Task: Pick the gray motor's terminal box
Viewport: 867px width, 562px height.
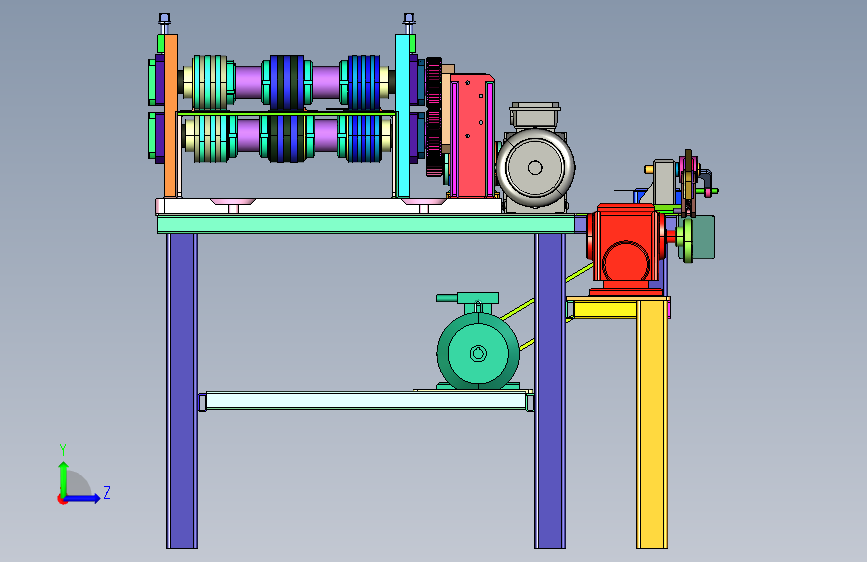Action: click(535, 115)
